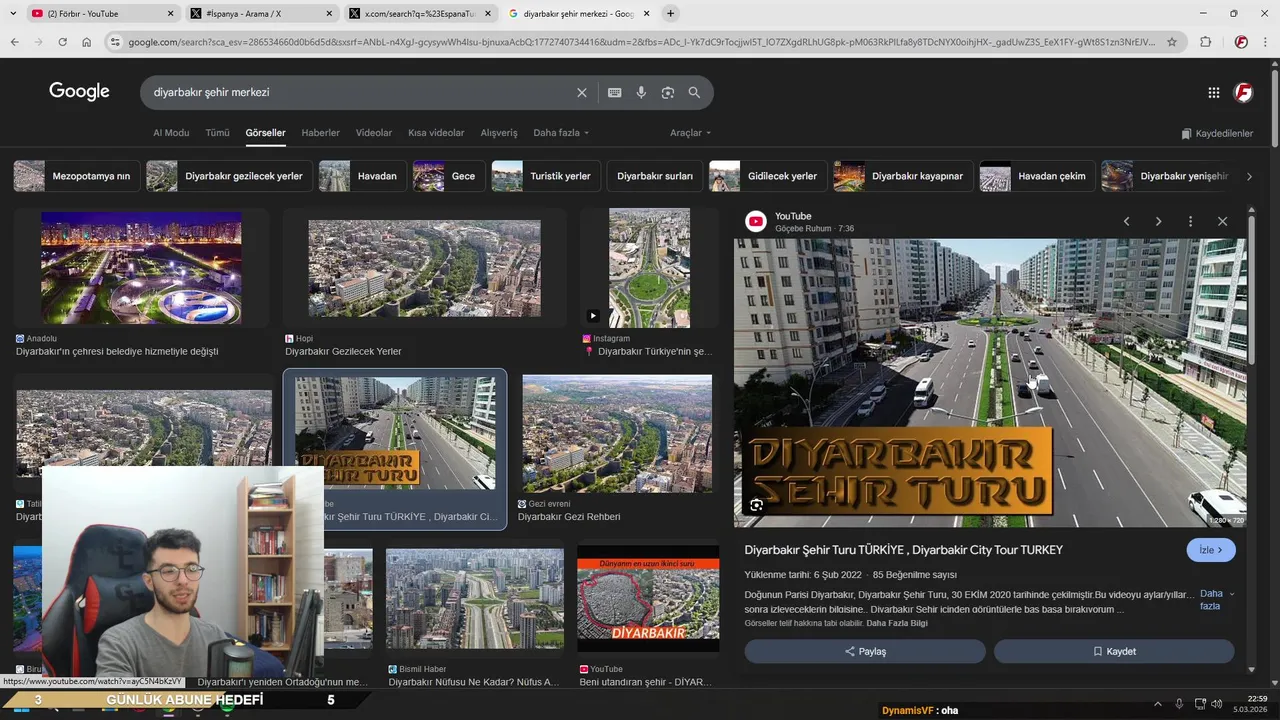Open the on-screen keyboard input tool

point(614,92)
